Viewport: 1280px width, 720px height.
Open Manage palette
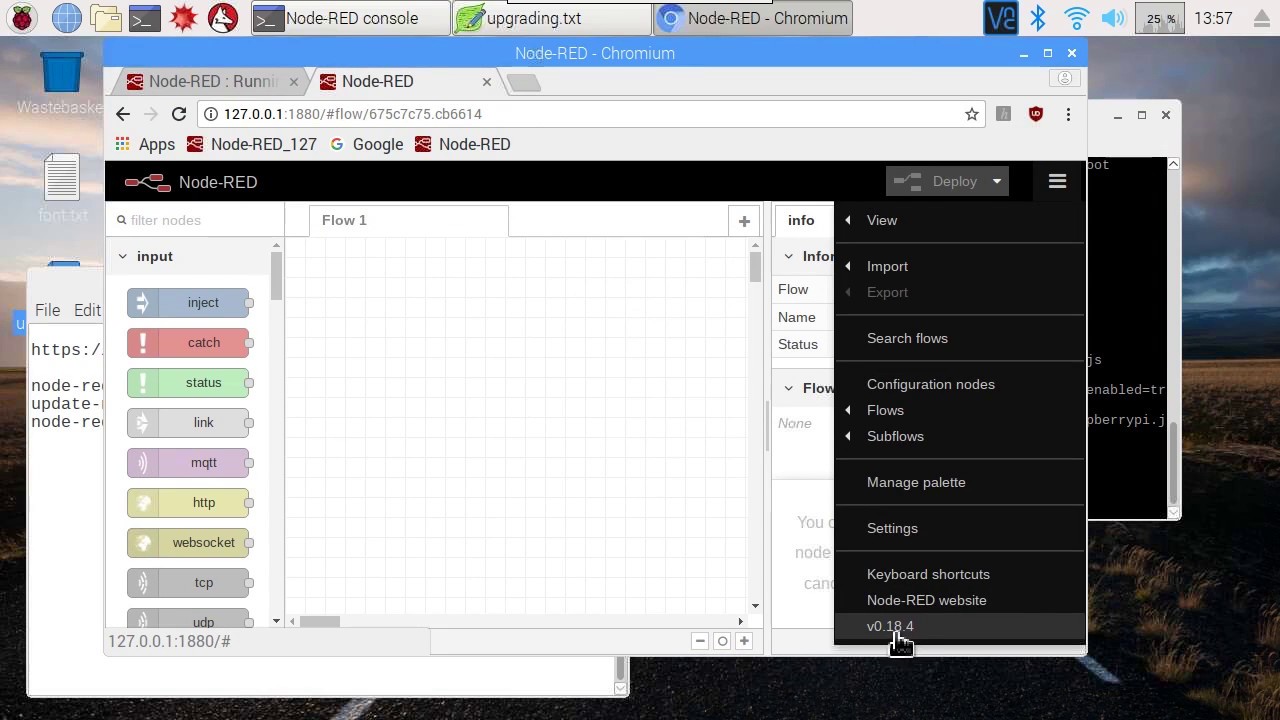(960, 482)
